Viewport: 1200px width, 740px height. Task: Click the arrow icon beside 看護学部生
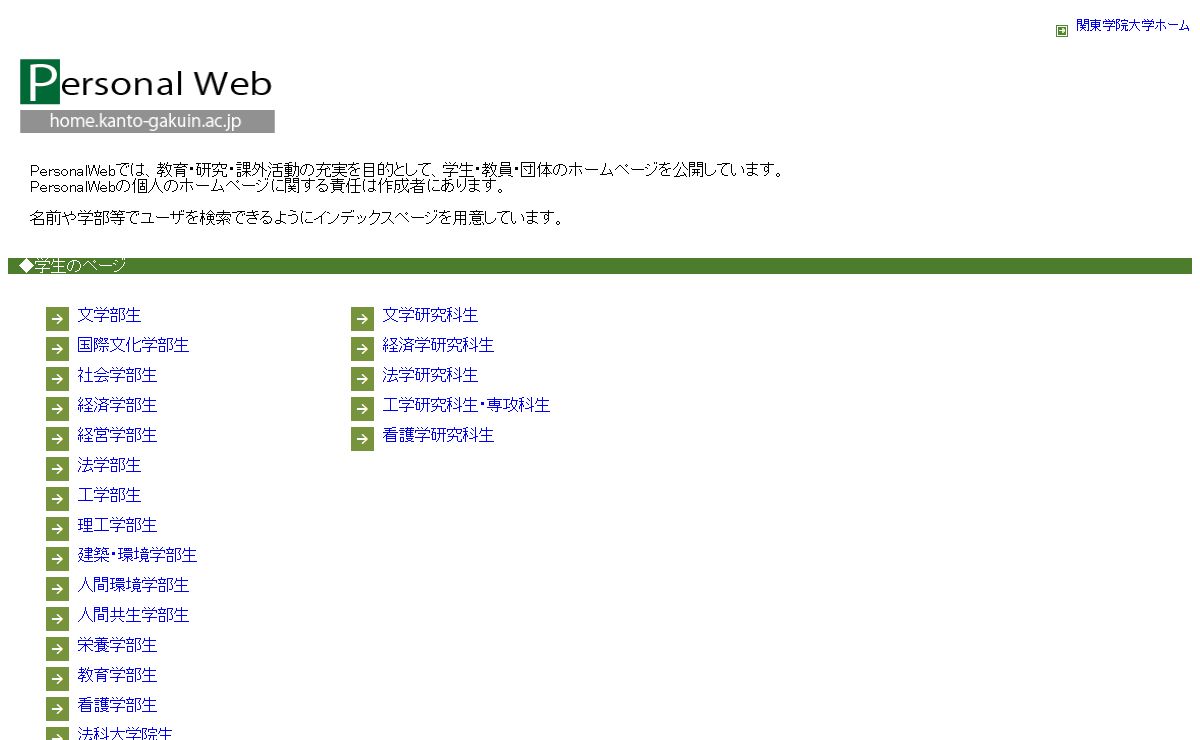pyautogui.click(x=57, y=709)
